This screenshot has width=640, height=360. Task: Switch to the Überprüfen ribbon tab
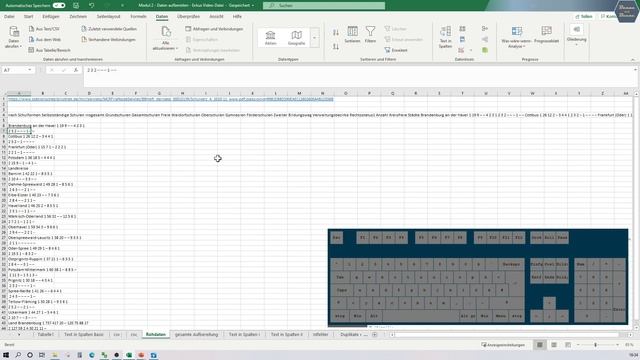(x=188, y=17)
